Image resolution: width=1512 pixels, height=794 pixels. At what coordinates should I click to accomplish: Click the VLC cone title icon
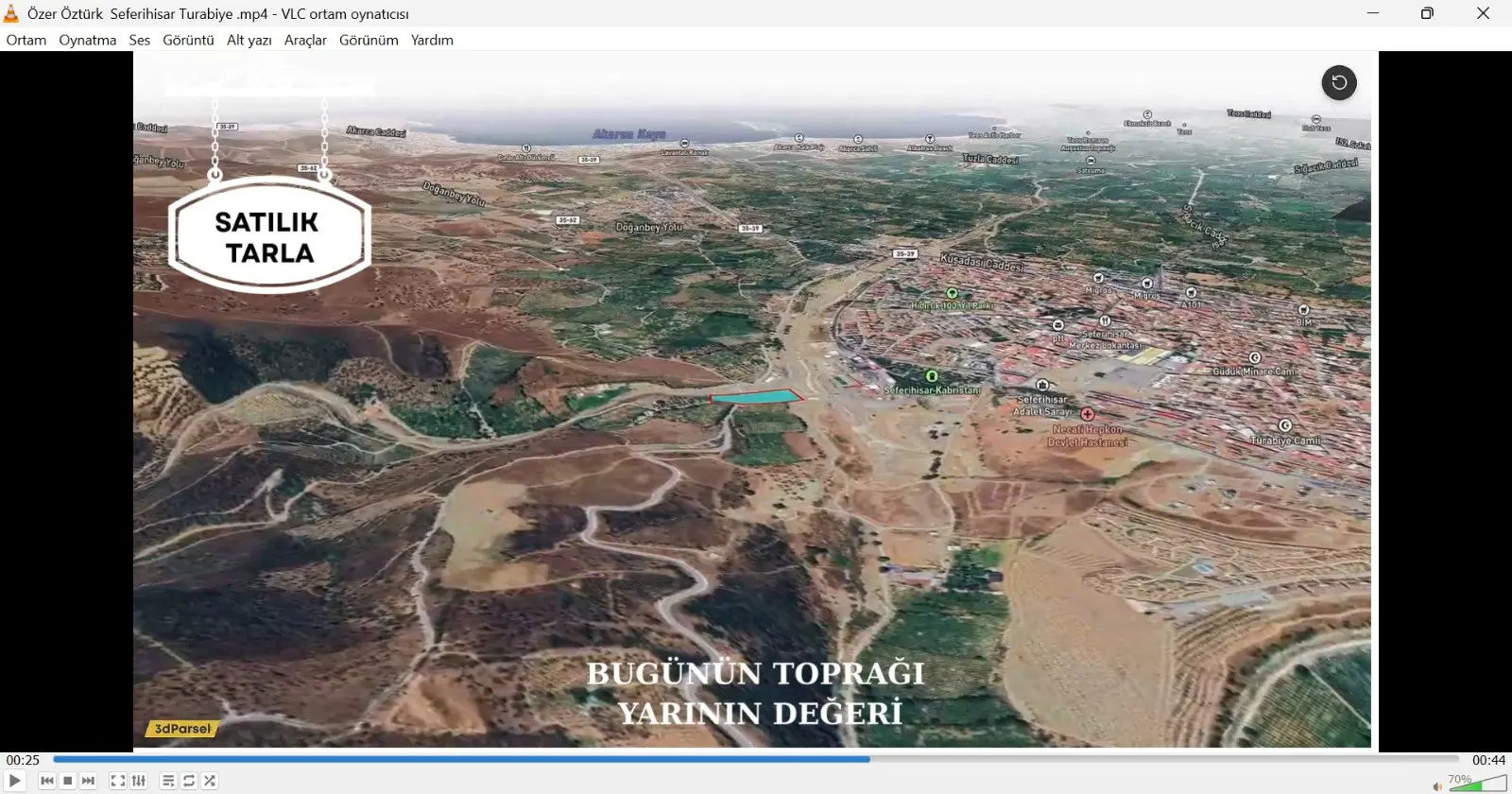(11, 13)
